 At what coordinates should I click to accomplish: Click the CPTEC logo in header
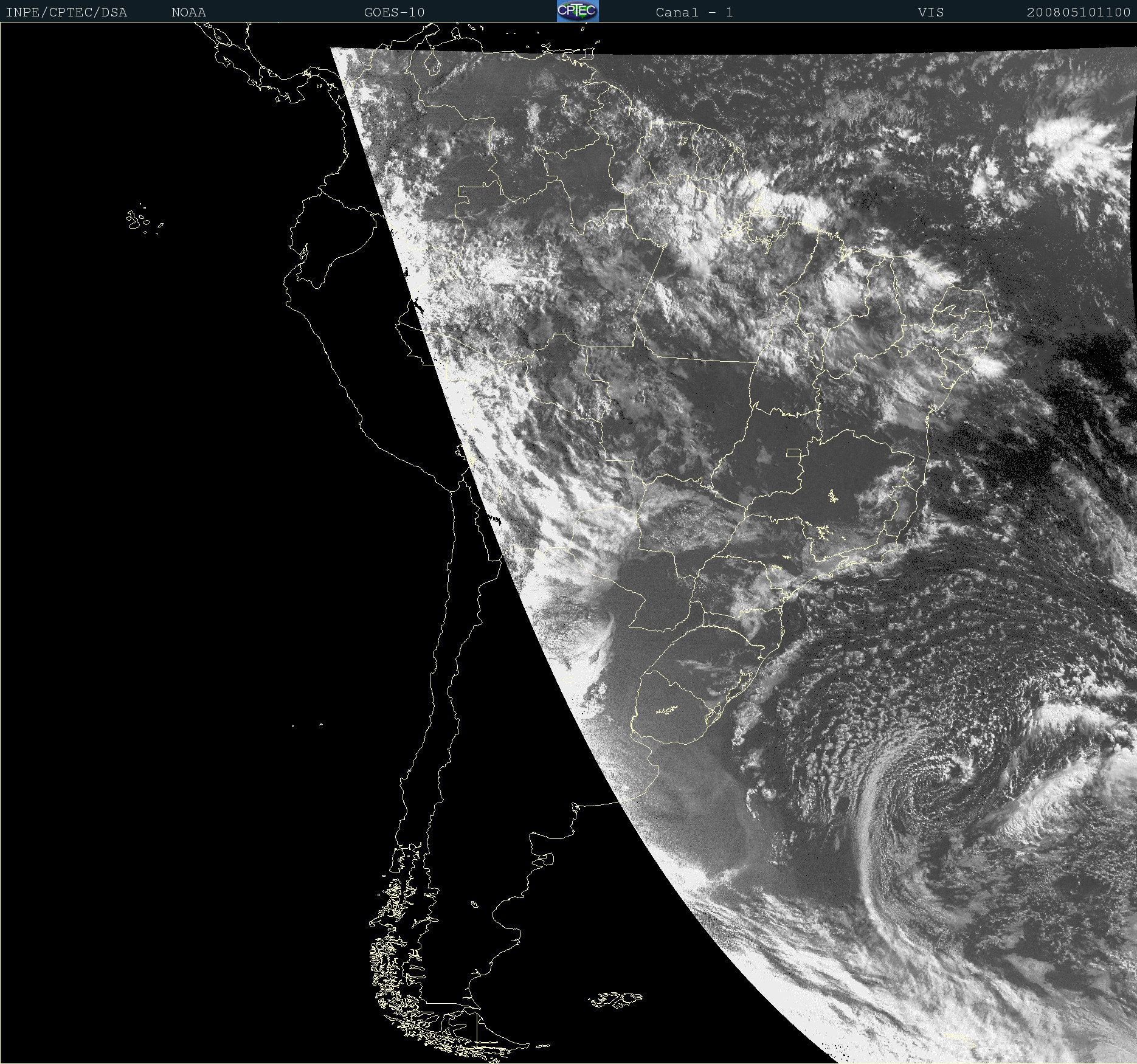tap(578, 11)
